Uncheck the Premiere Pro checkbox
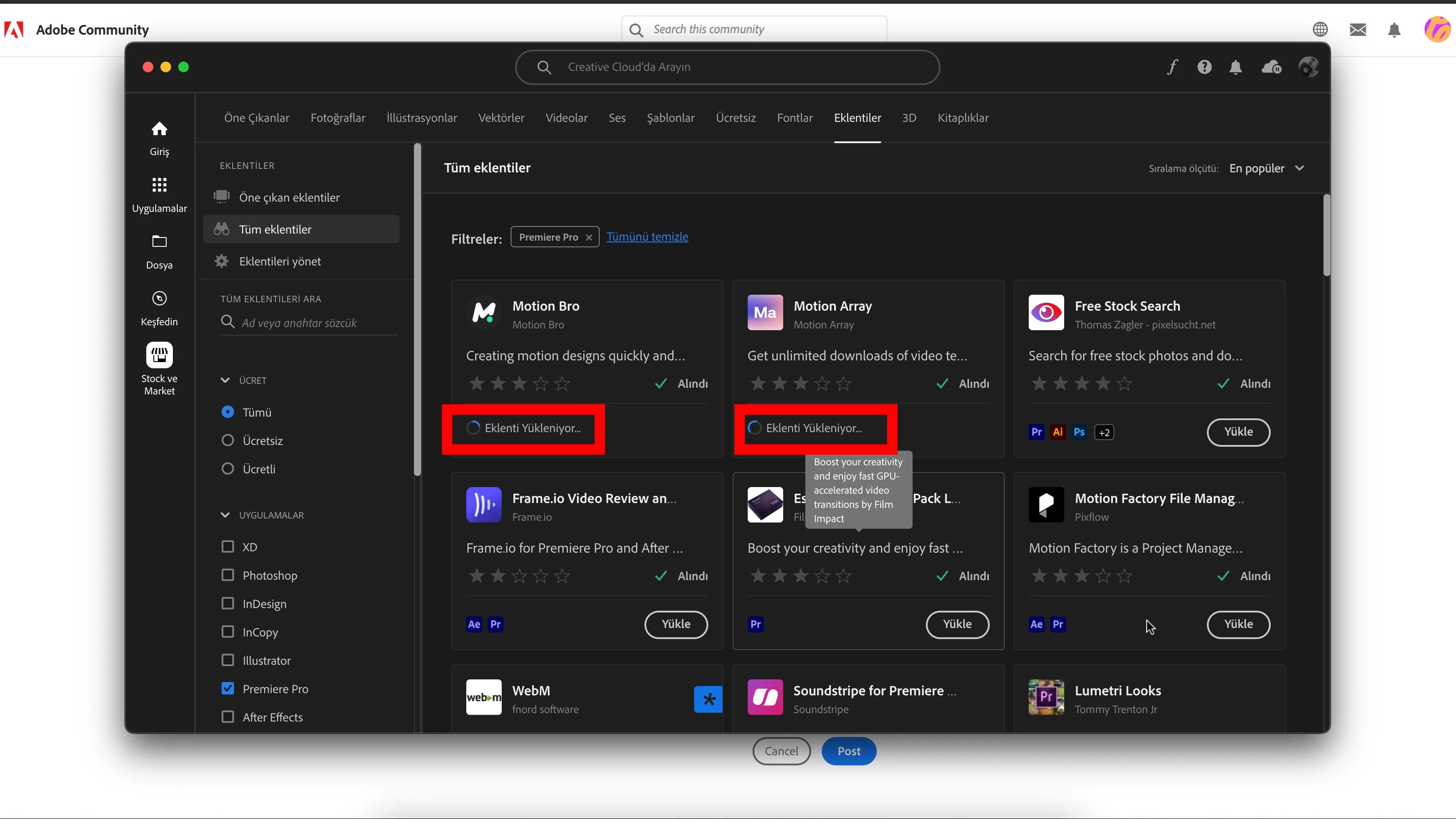 coord(228,688)
